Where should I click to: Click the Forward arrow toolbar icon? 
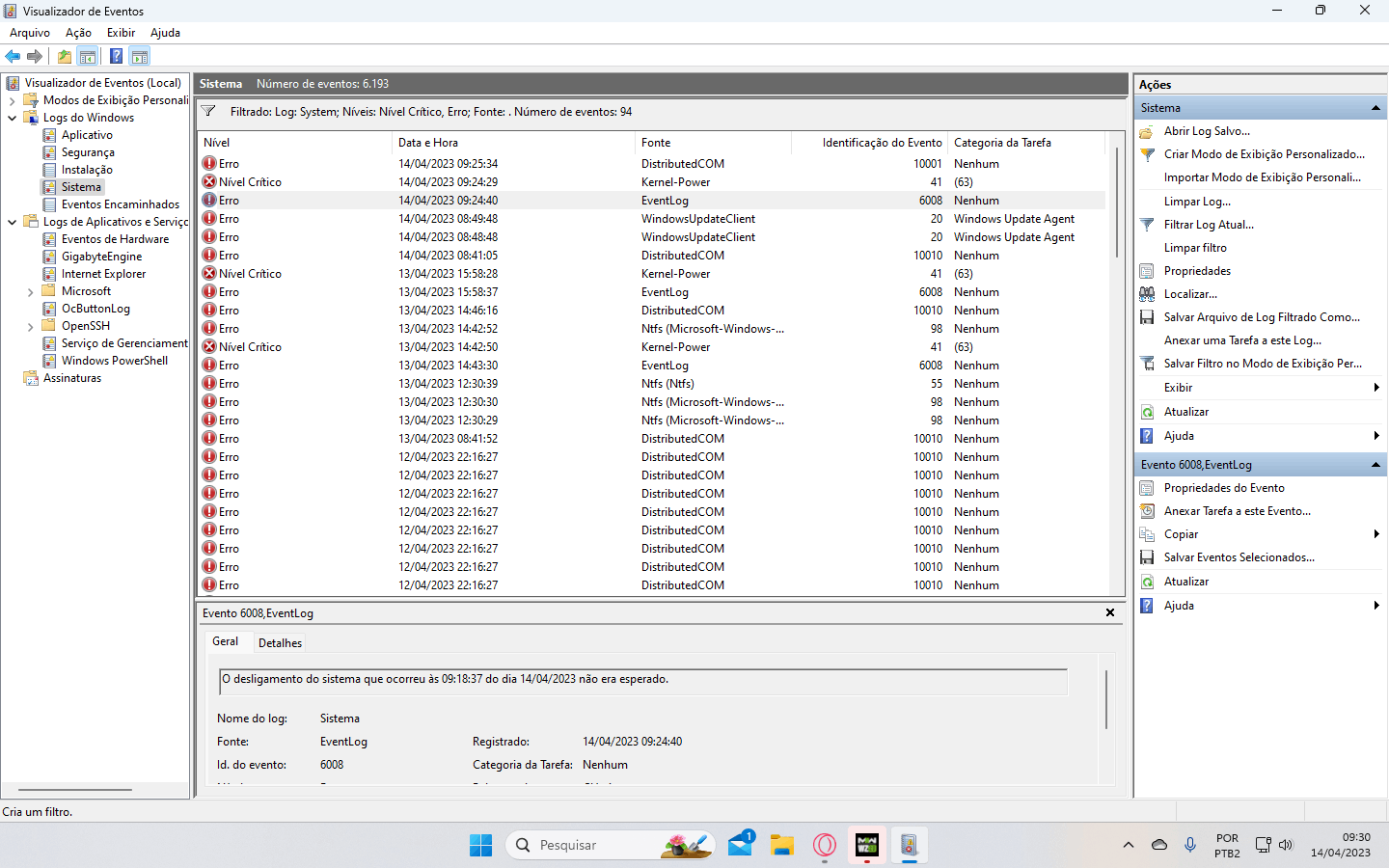35,56
